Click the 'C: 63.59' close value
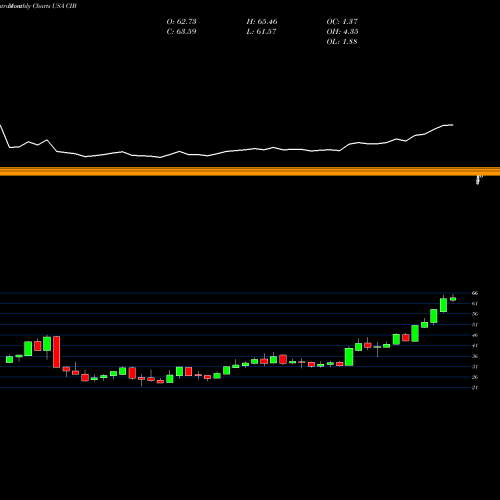Viewport: 500px width, 500px height. click(x=181, y=32)
